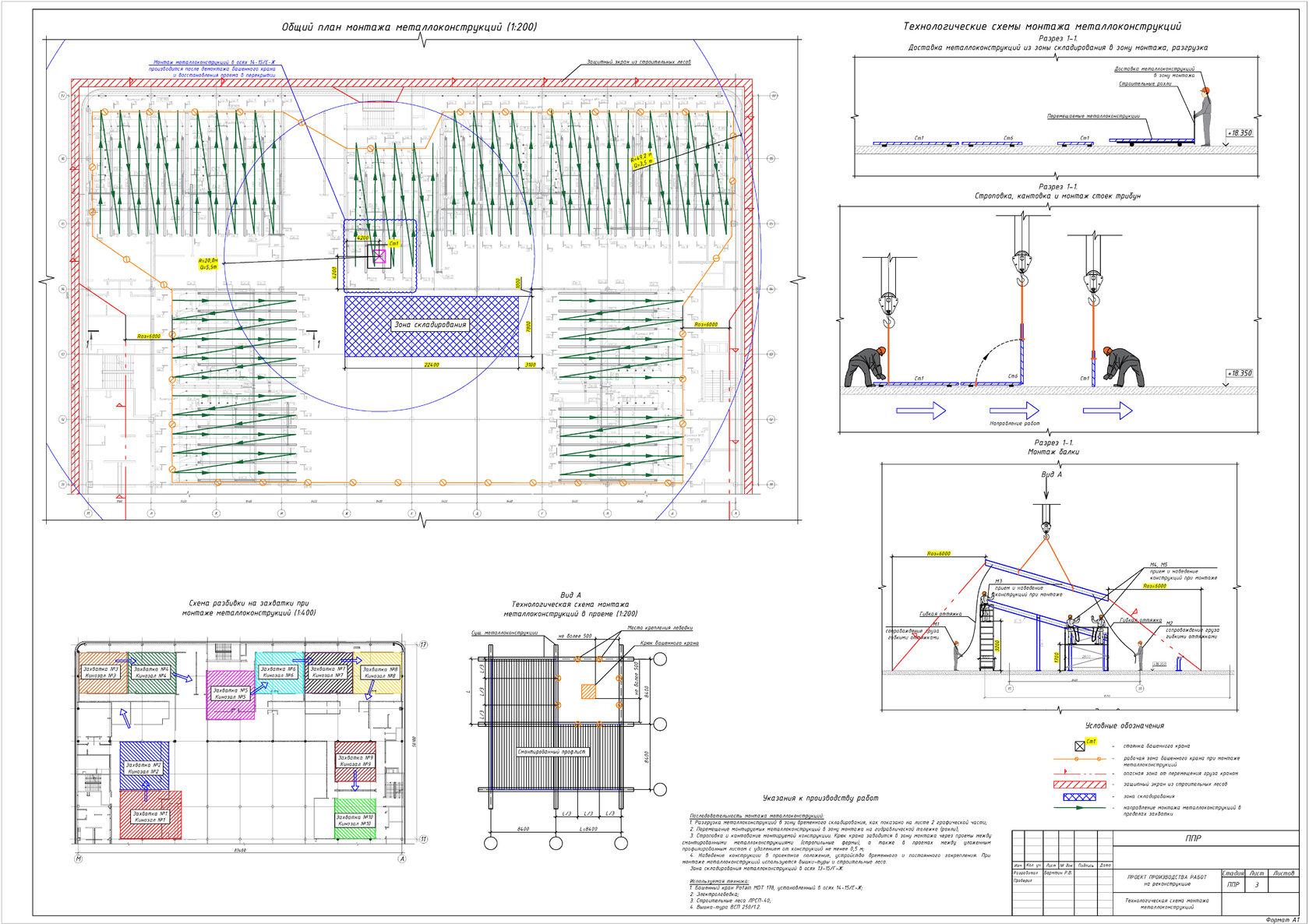Image resolution: width=1309 pixels, height=924 pixels.
Task: Click the title 'Общий план монтажа металлоконструкций (1:200)'
Action: click(409, 27)
